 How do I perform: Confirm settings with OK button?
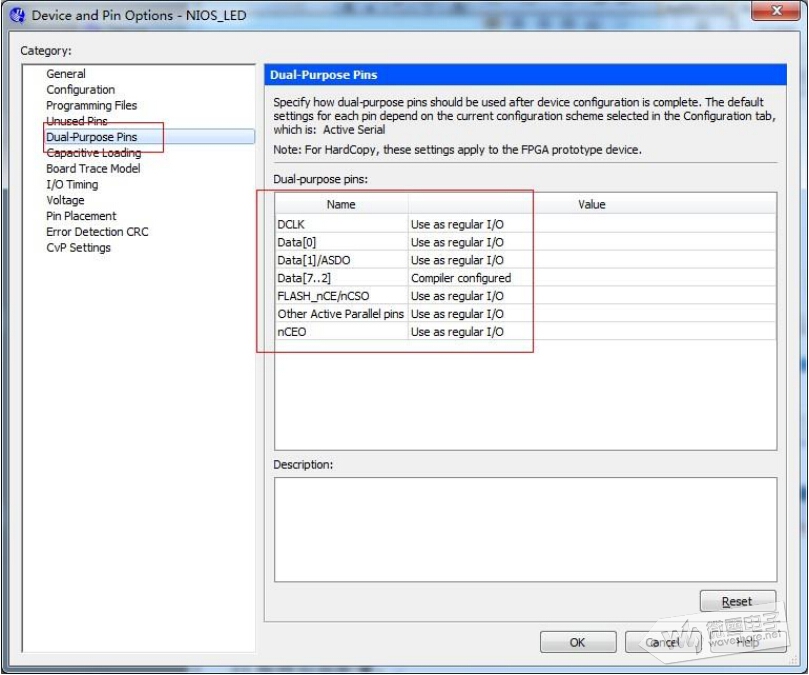[x=577, y=642]
